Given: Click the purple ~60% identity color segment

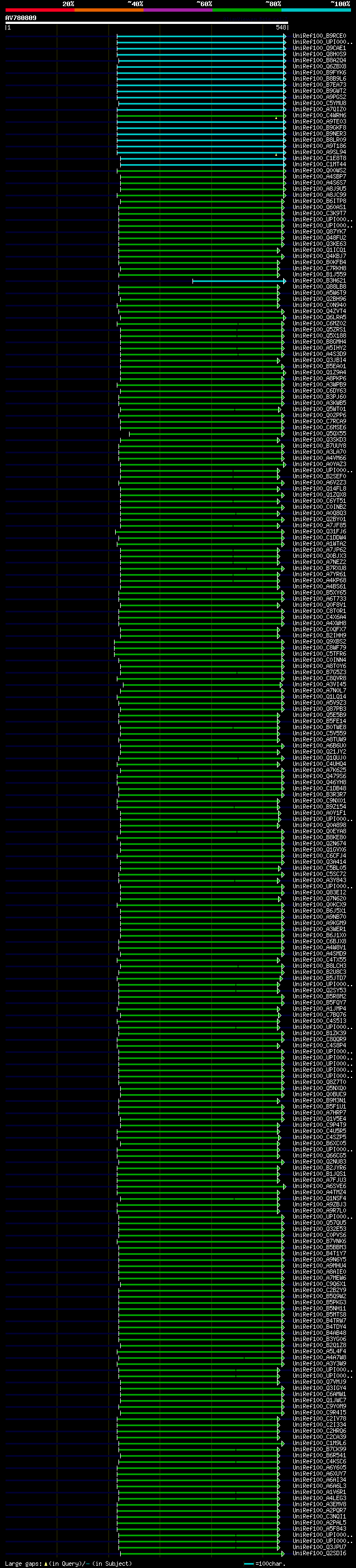Looking at the screenshot, I should click(177, 10).
